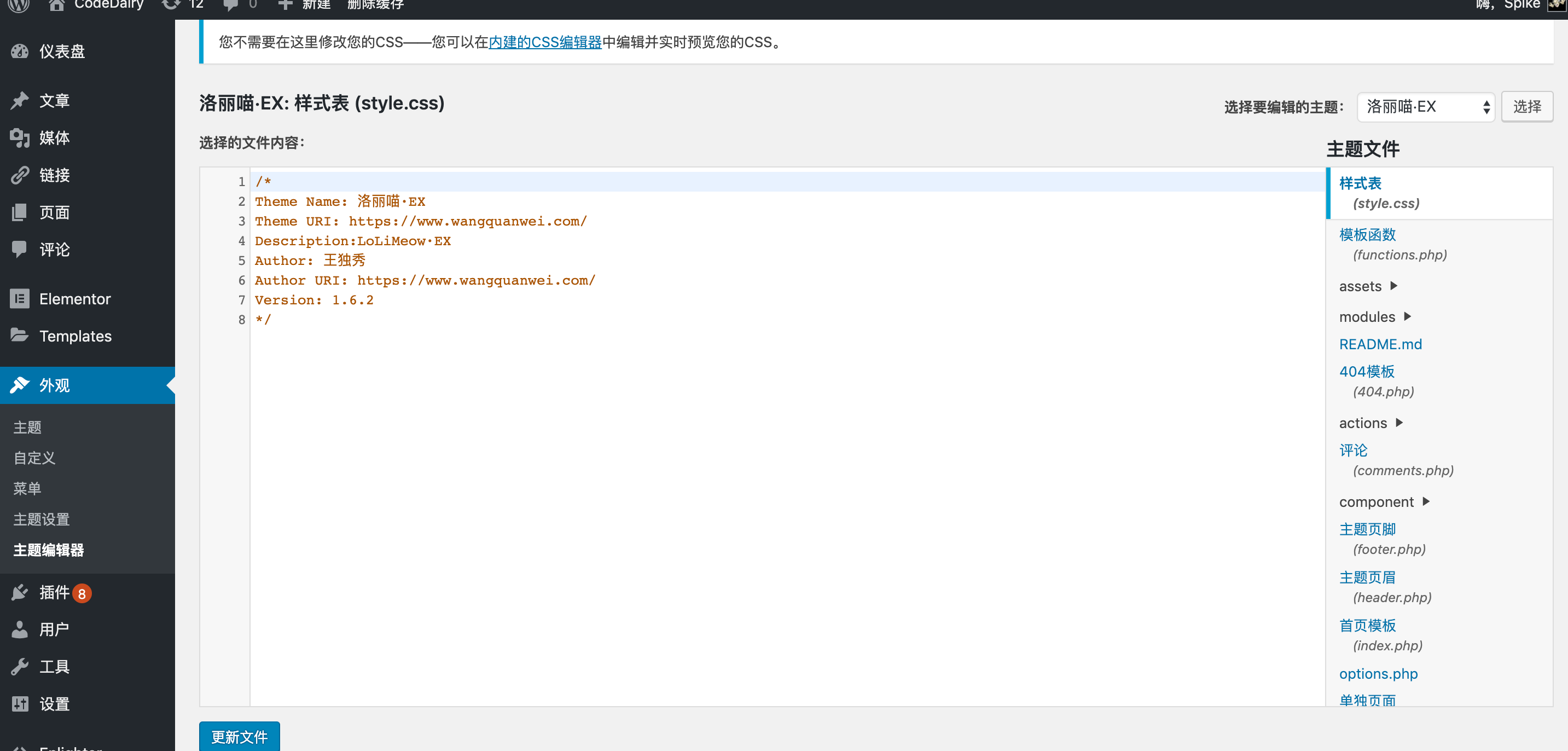Click the pages icon beside 页面
The height and width of the screenshot is (751, 1568).
[20, 212]
